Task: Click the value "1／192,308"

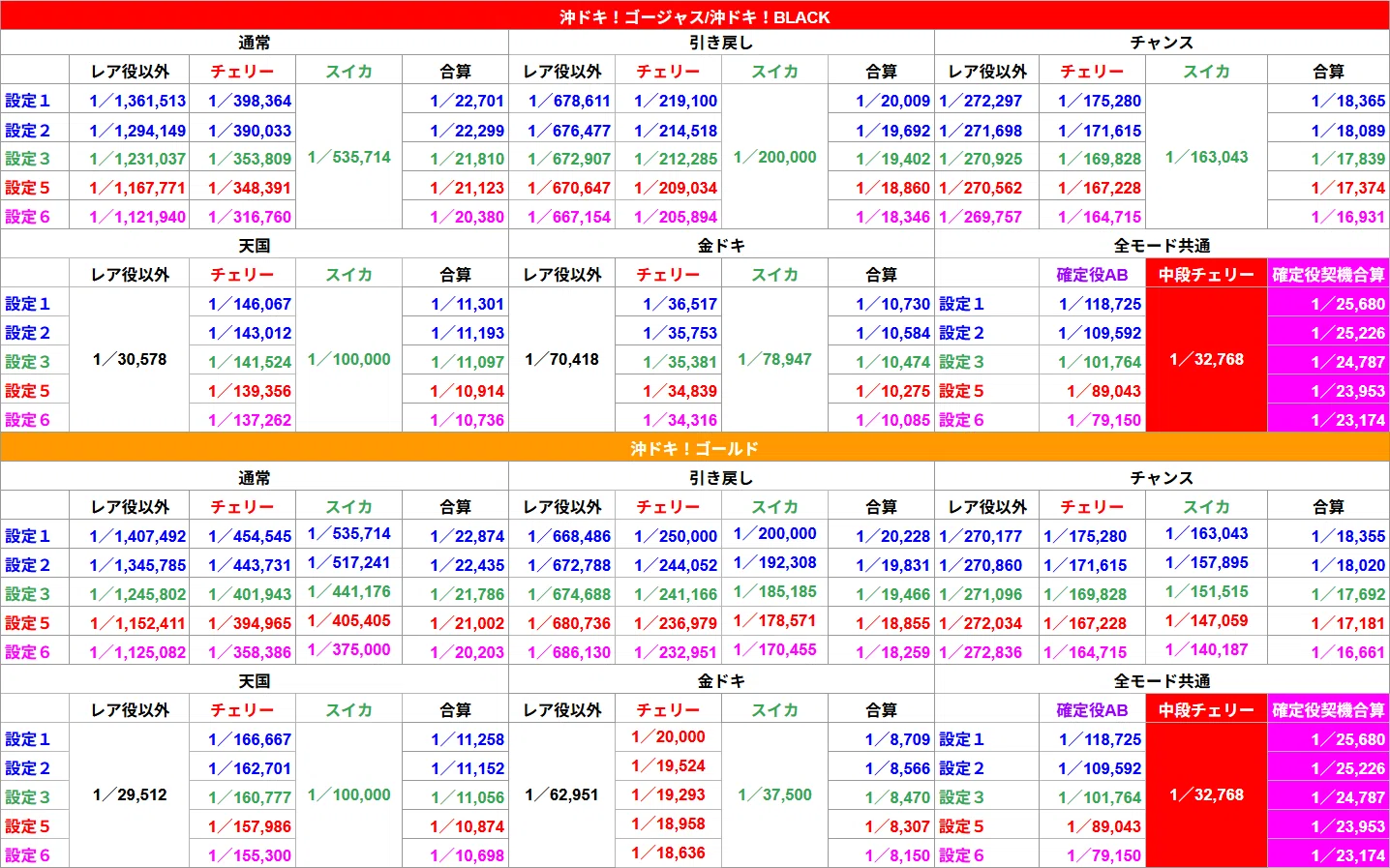Action: 774,562
